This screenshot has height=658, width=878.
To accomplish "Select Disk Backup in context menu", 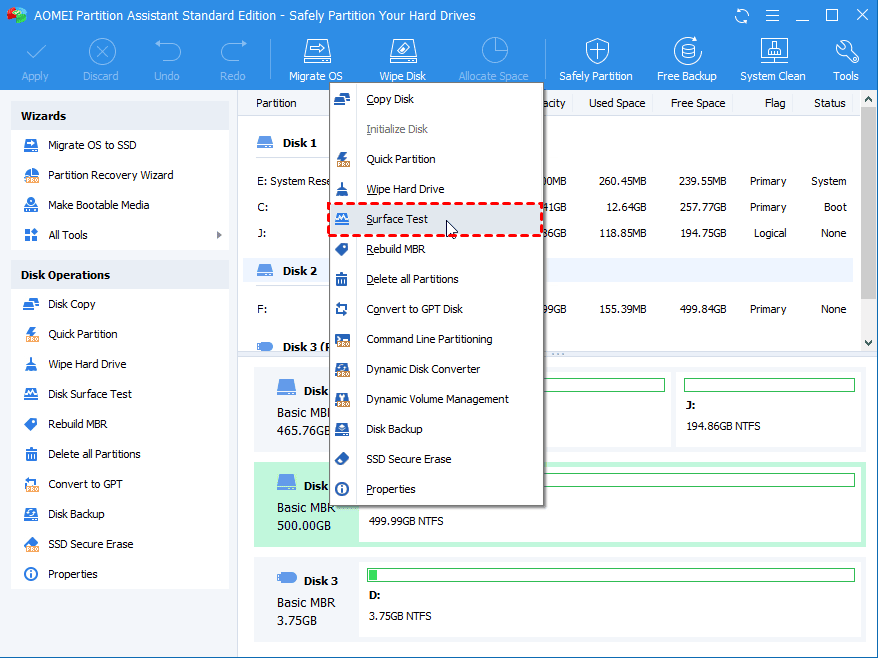I will coord(436,429).
